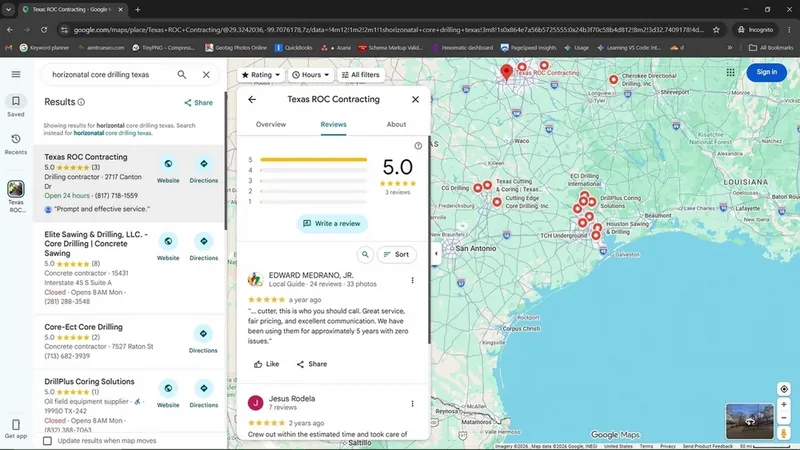
Task: Open Recents in the sidebar
Action: (x=16, y=144)
